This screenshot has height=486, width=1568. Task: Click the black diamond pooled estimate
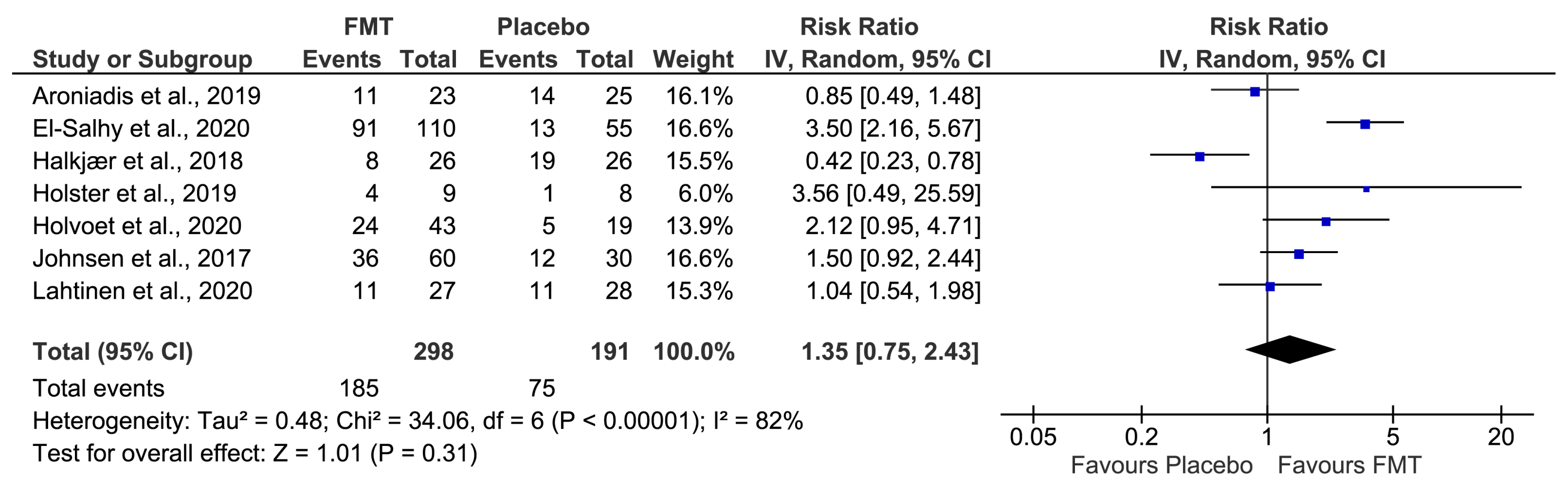pyautogui.click(x=1290, y=350)
